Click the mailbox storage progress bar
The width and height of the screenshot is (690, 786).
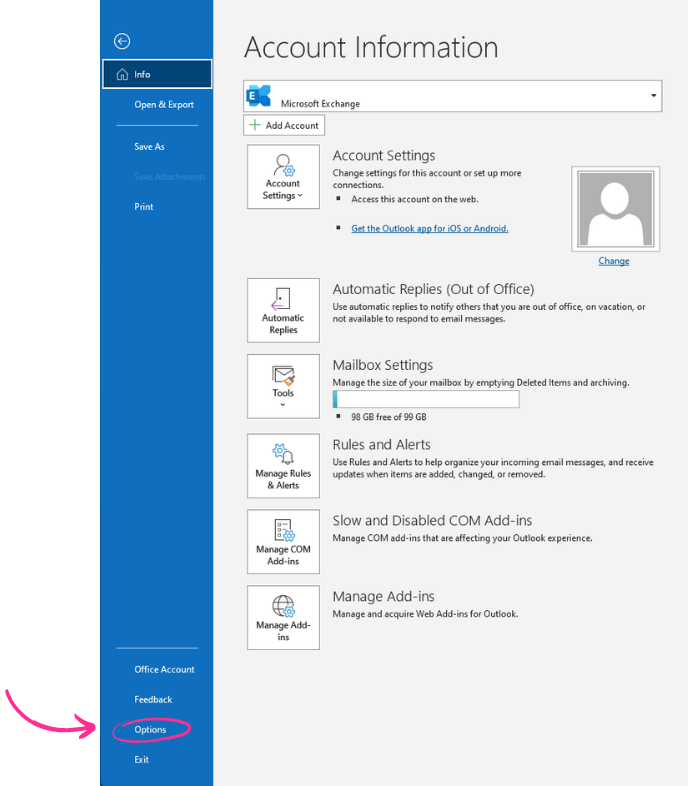click(426, 399)
